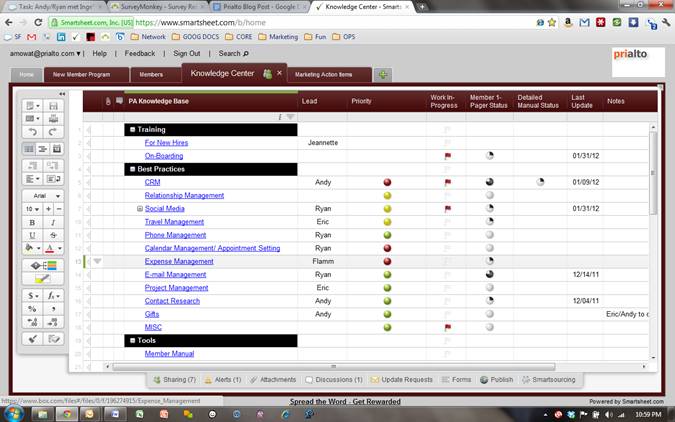The image size is (675, 422).
Task: Apply Underline formatting from toolbar
Action: coord(30,235)
